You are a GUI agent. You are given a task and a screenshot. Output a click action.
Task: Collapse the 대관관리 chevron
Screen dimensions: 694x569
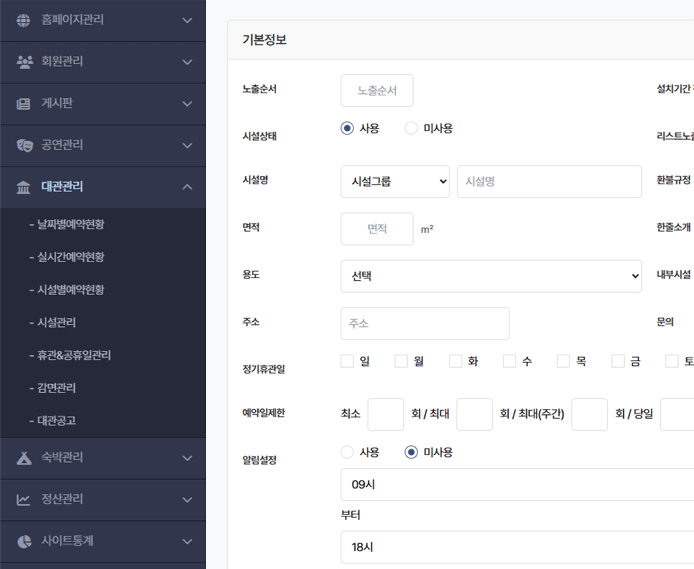[187, 187]
